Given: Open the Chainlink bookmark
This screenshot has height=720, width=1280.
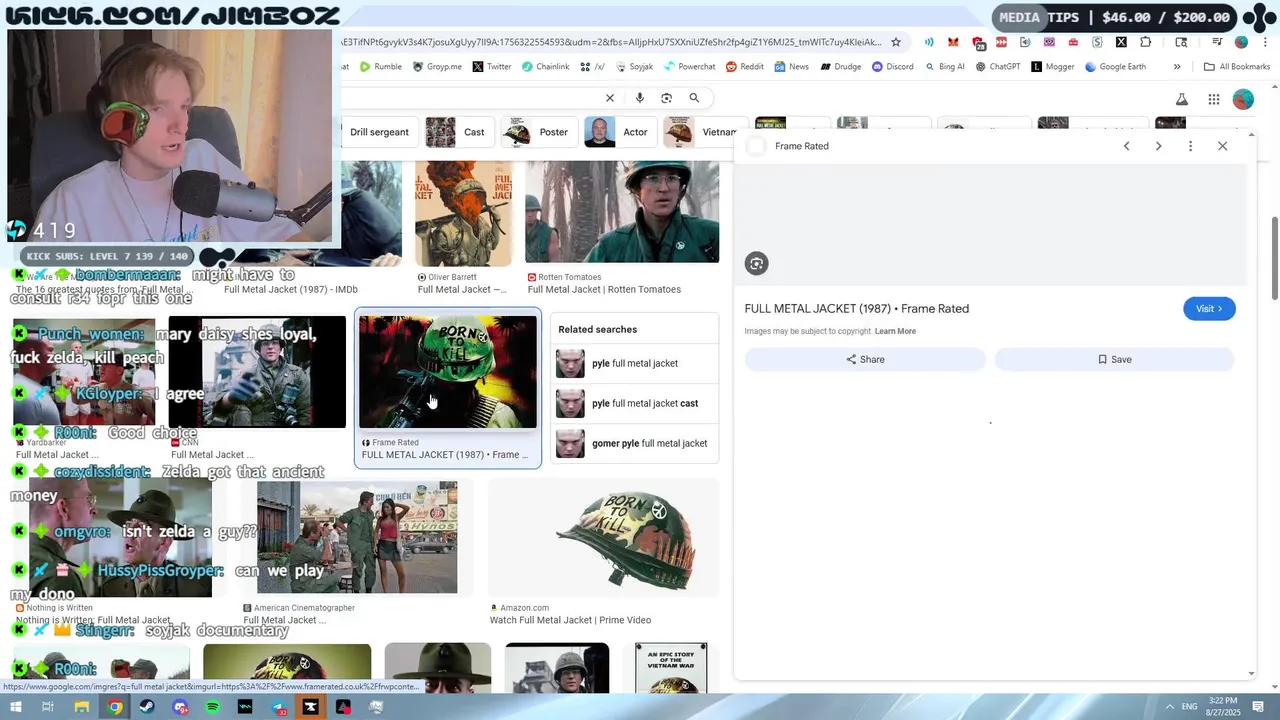Looking at the screenshot, I should coord(545,67).
